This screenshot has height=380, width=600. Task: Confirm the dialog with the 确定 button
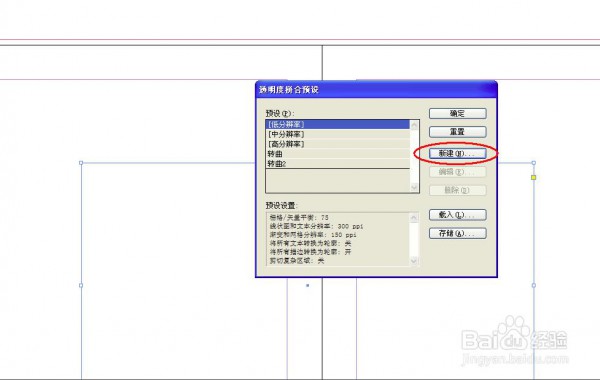(458, 113)
